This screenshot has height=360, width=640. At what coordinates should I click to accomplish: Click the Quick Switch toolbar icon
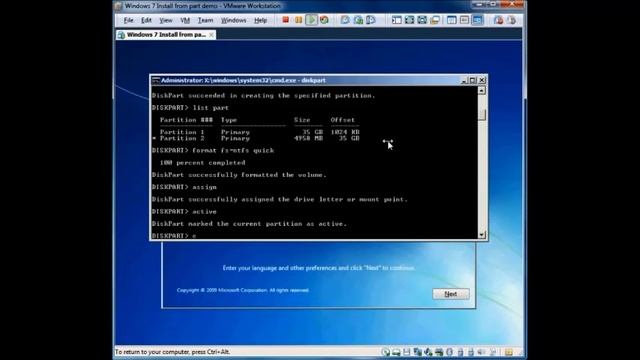click(x=422, y=20)
